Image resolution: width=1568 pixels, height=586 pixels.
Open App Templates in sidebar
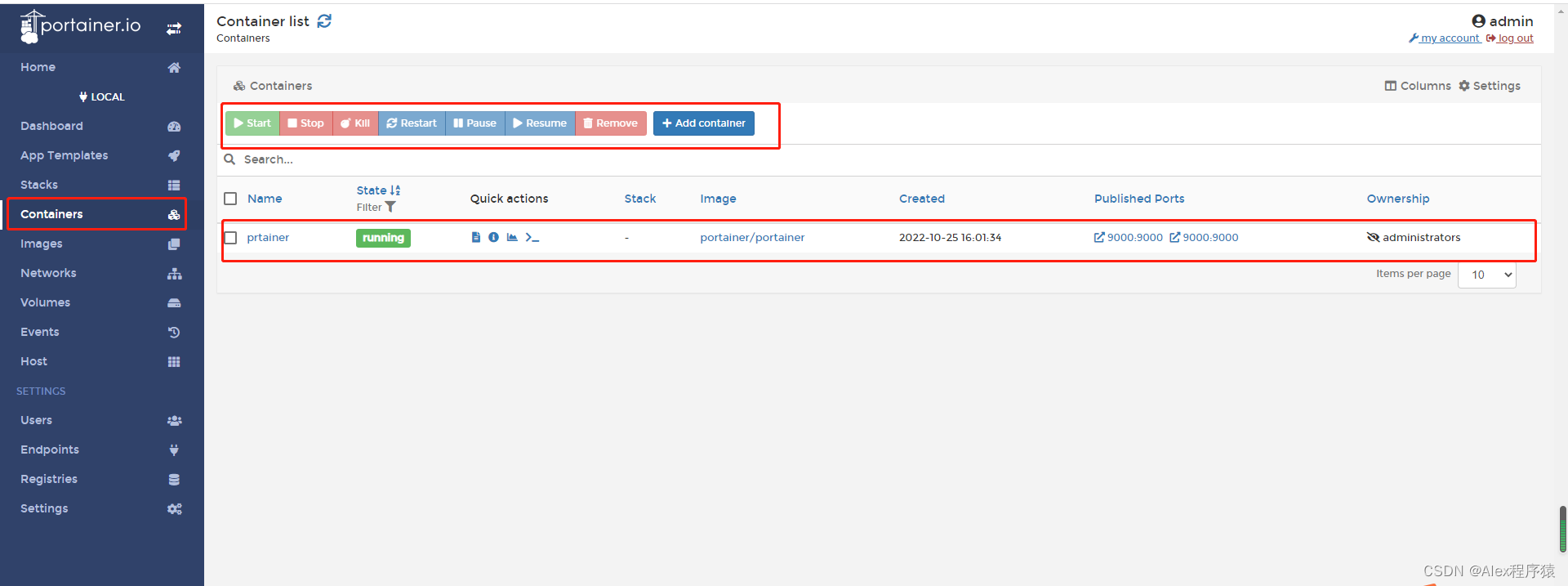[x=101, y=155]
